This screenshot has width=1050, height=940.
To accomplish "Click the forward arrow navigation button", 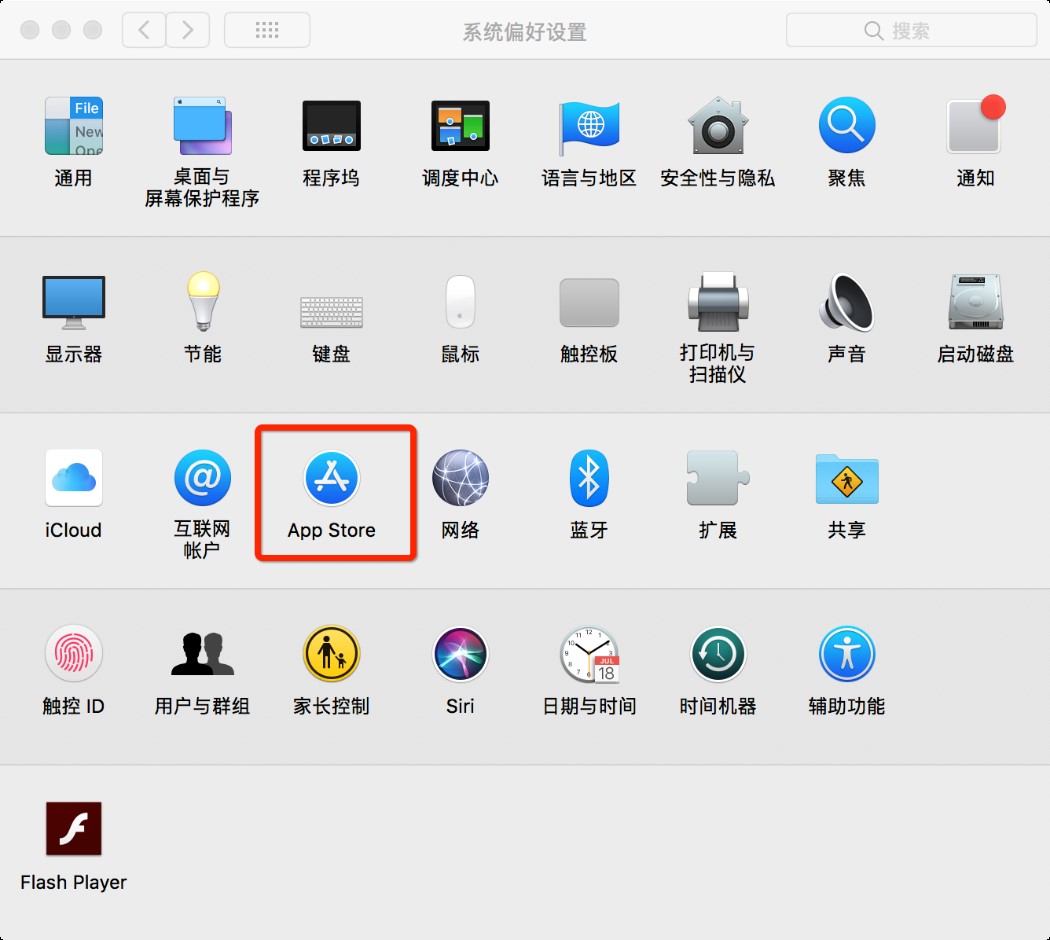I will point(187,30).
